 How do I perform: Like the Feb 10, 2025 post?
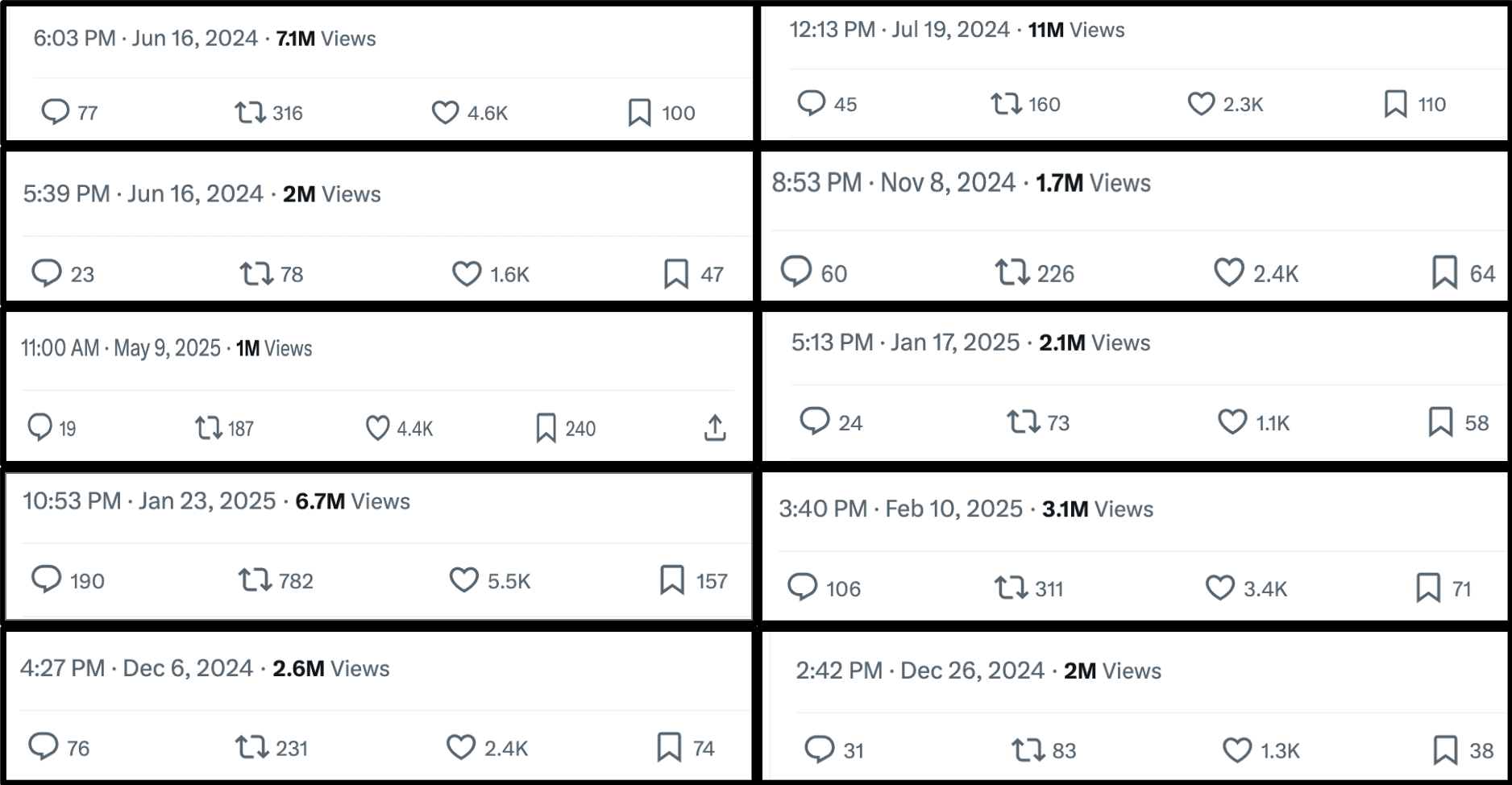point(1219,588)
